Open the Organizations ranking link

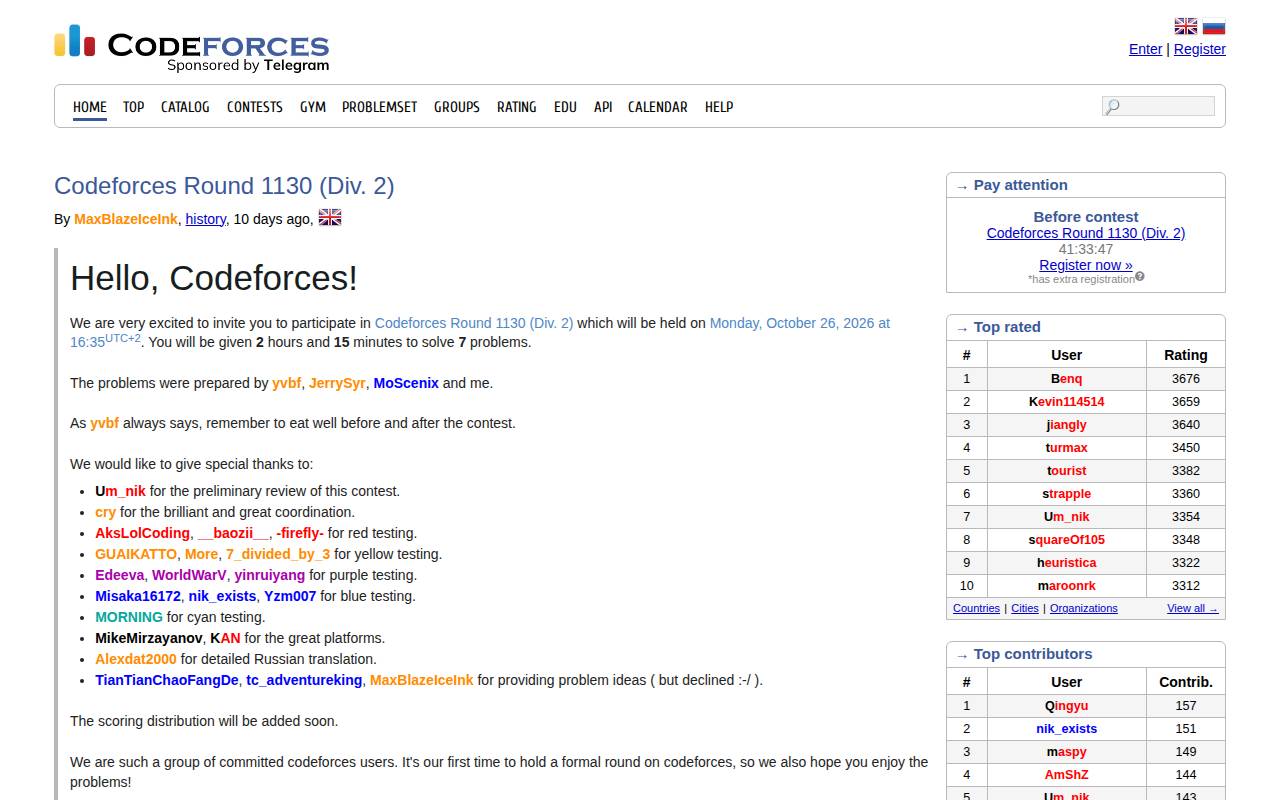pos(1084,608)
